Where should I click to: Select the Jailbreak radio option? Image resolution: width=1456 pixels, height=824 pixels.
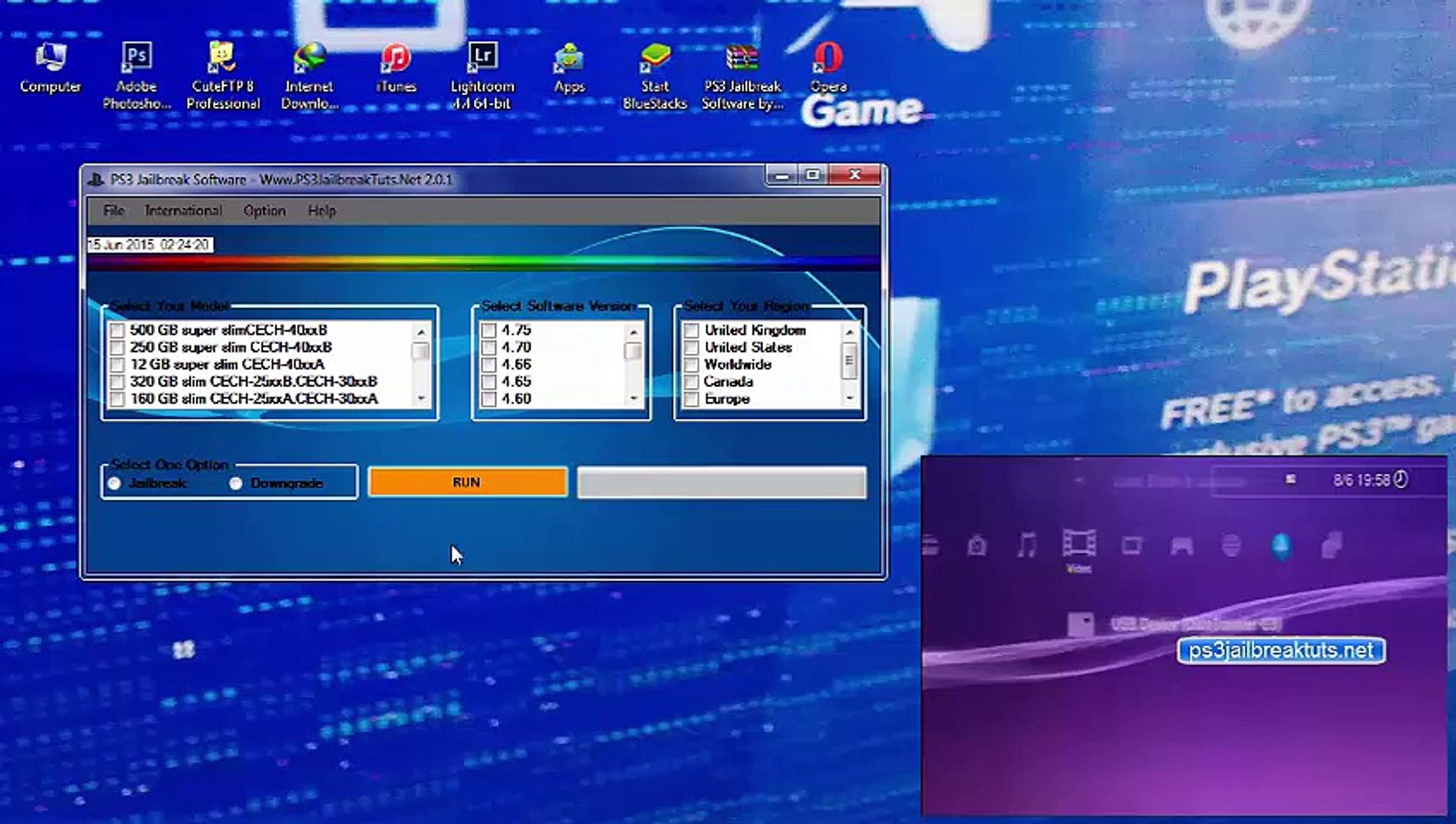coord(114,484)
